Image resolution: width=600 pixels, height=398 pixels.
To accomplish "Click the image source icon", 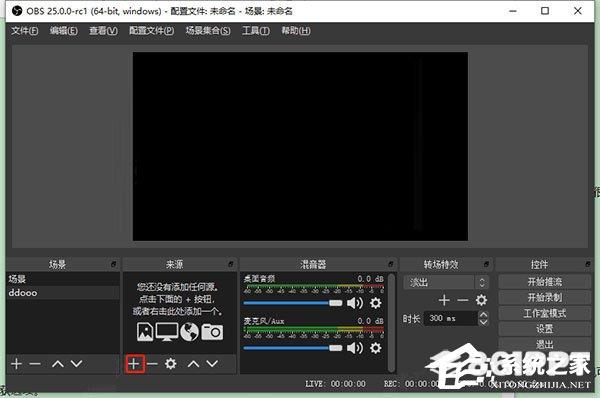I will click(x=145, y=332).
